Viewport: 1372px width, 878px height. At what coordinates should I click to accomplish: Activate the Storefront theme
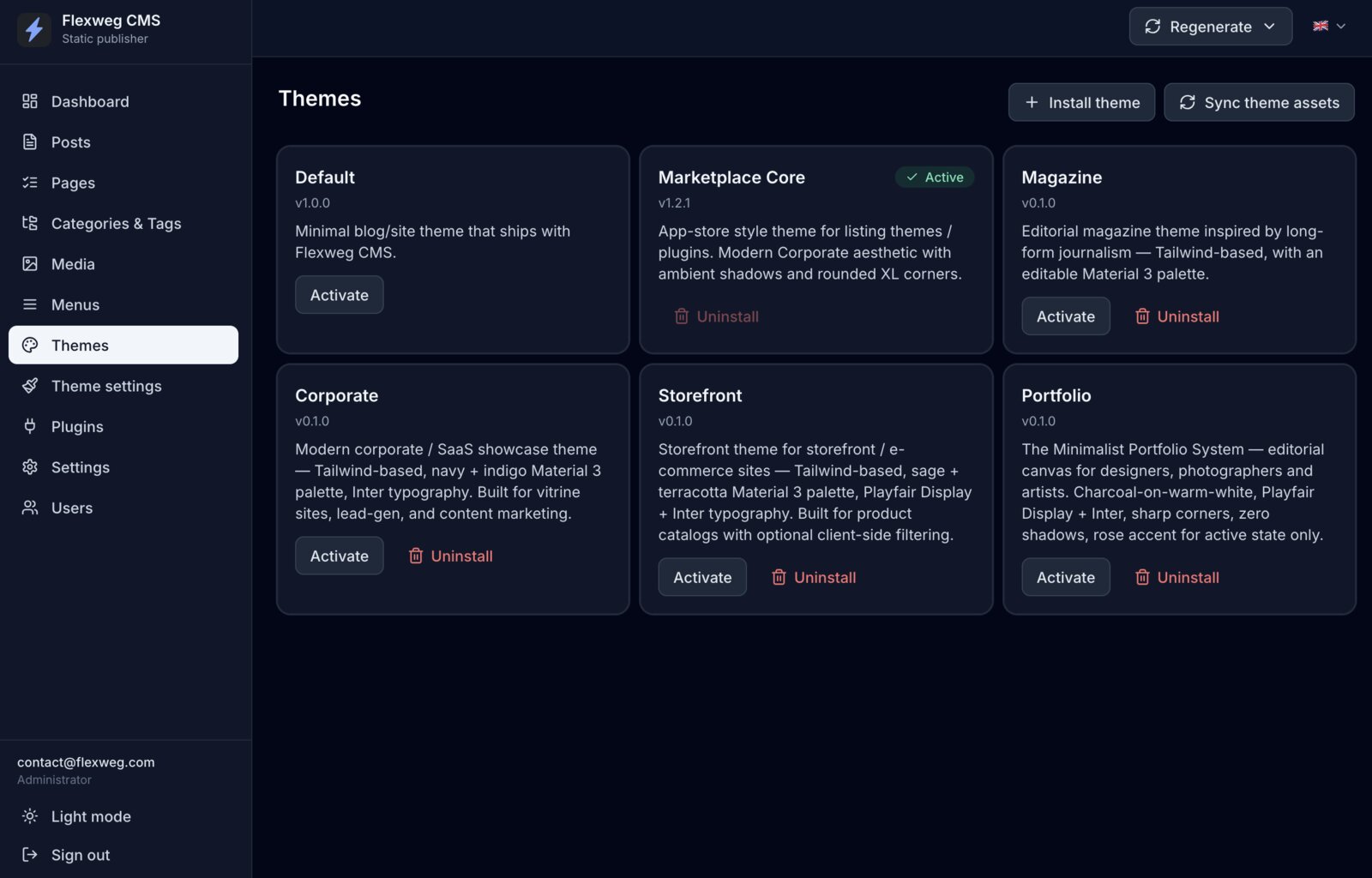(x=702, y=577)
